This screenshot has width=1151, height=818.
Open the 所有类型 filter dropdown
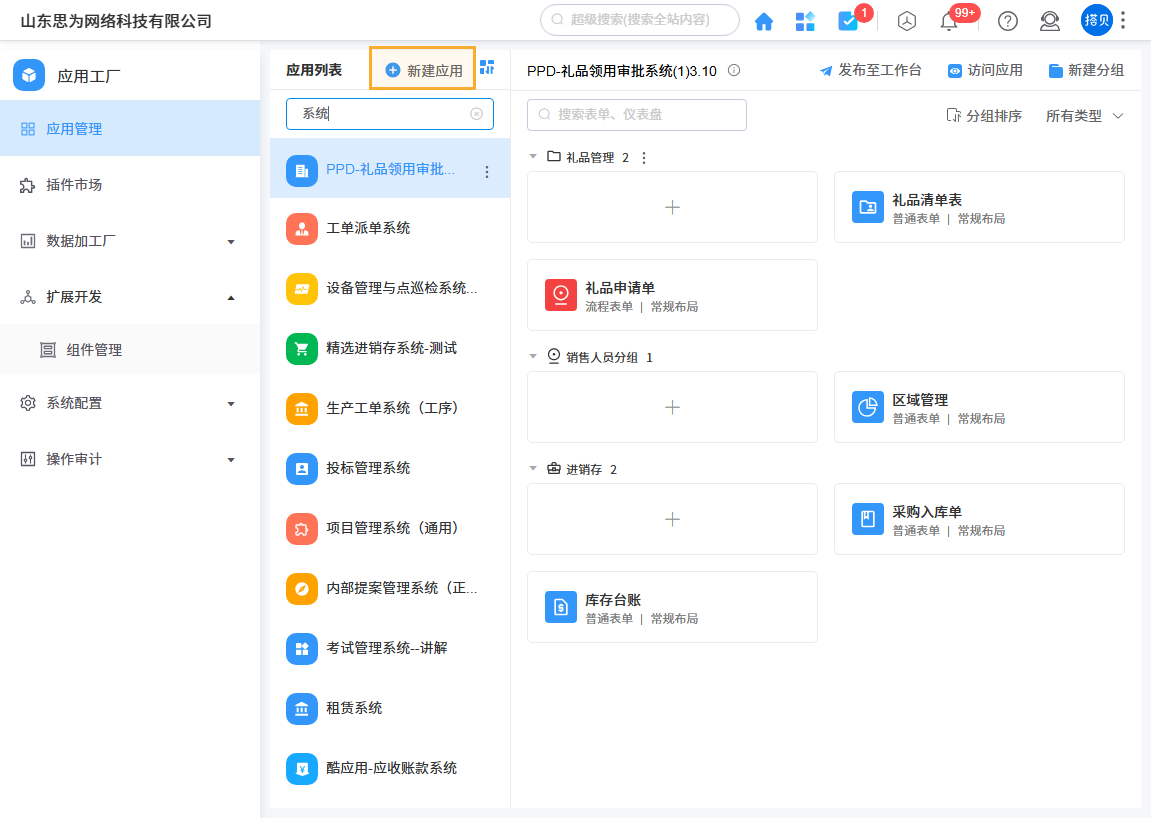pyautogui.click(x=1084, y=115)
